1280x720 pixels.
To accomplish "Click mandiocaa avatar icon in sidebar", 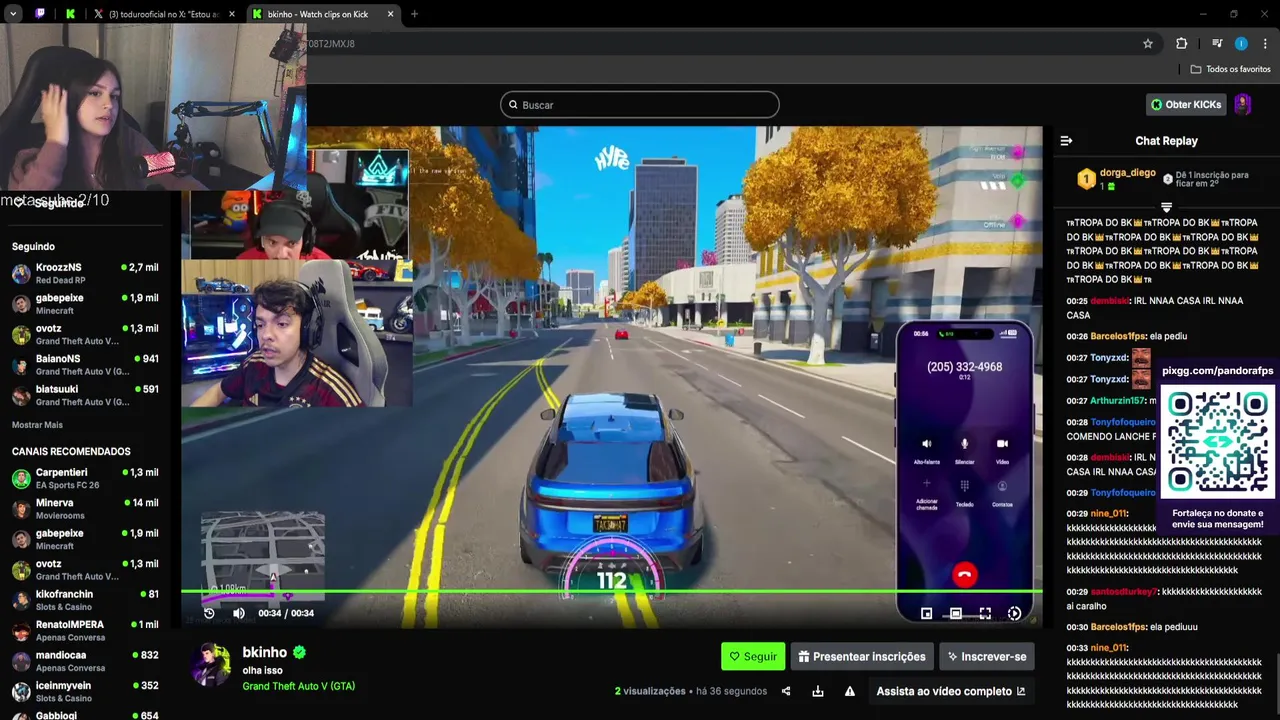I will point(21,661).
